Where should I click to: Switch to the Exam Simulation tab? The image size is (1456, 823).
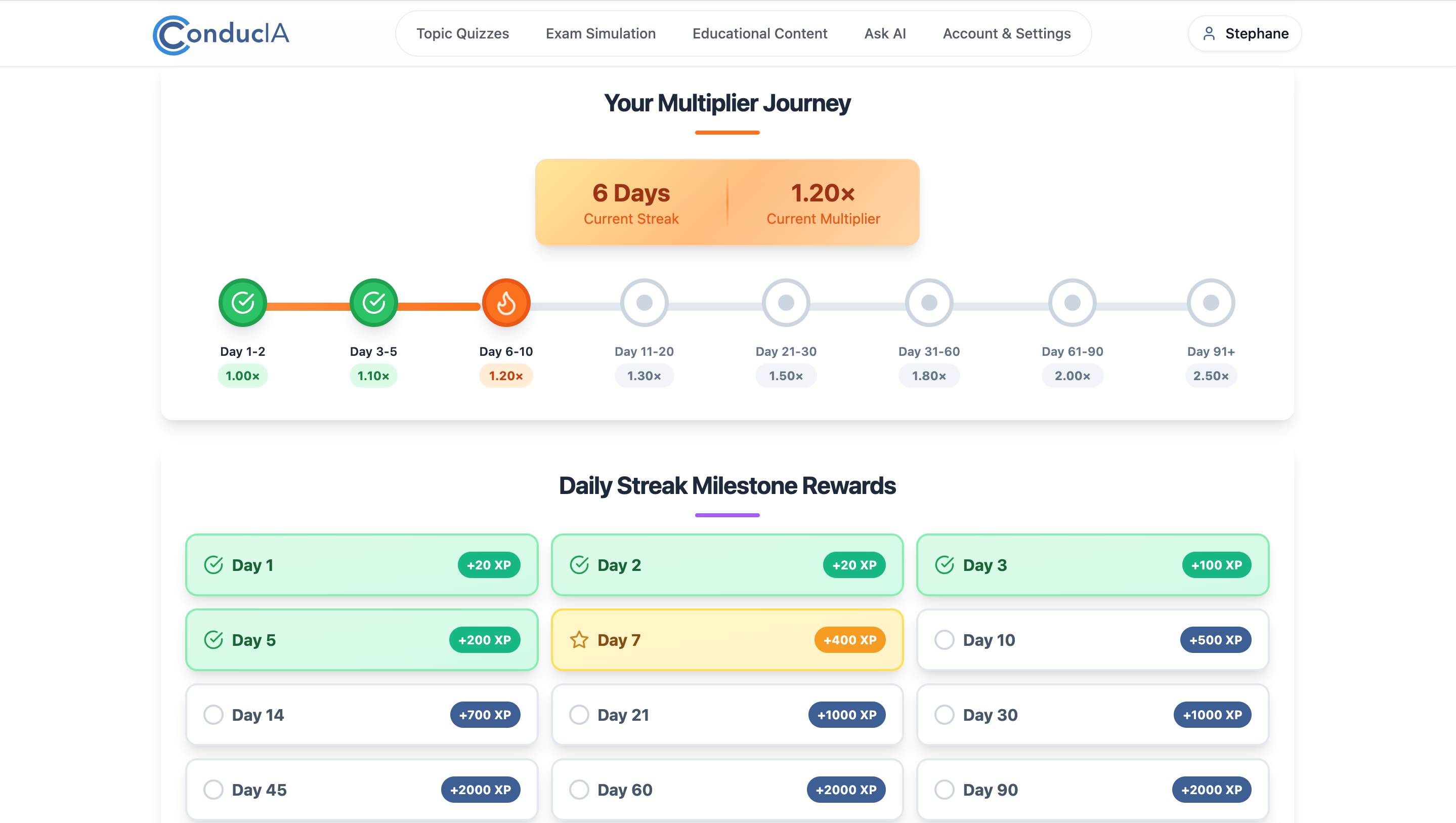[601, 33]
